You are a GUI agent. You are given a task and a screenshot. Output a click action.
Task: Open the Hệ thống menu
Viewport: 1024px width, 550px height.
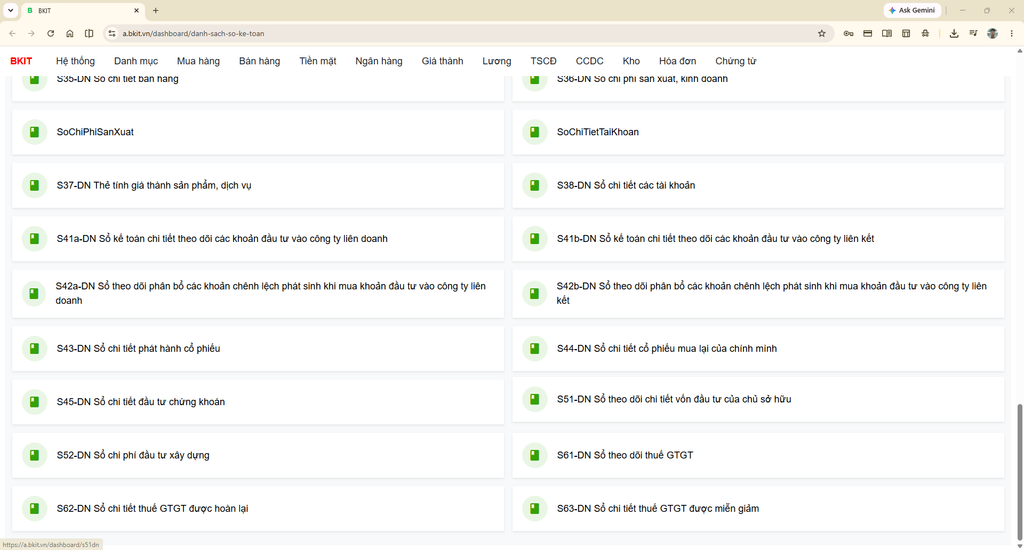click(x=75, y=61)
